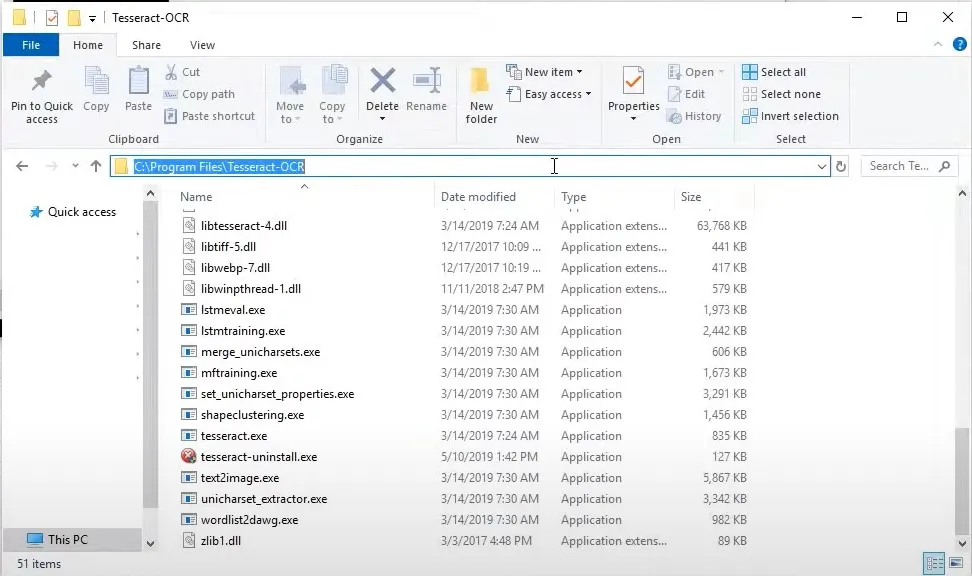Click the Search Tesseract-OCR box
Viewport: 972px width, 576px height.
908,166
